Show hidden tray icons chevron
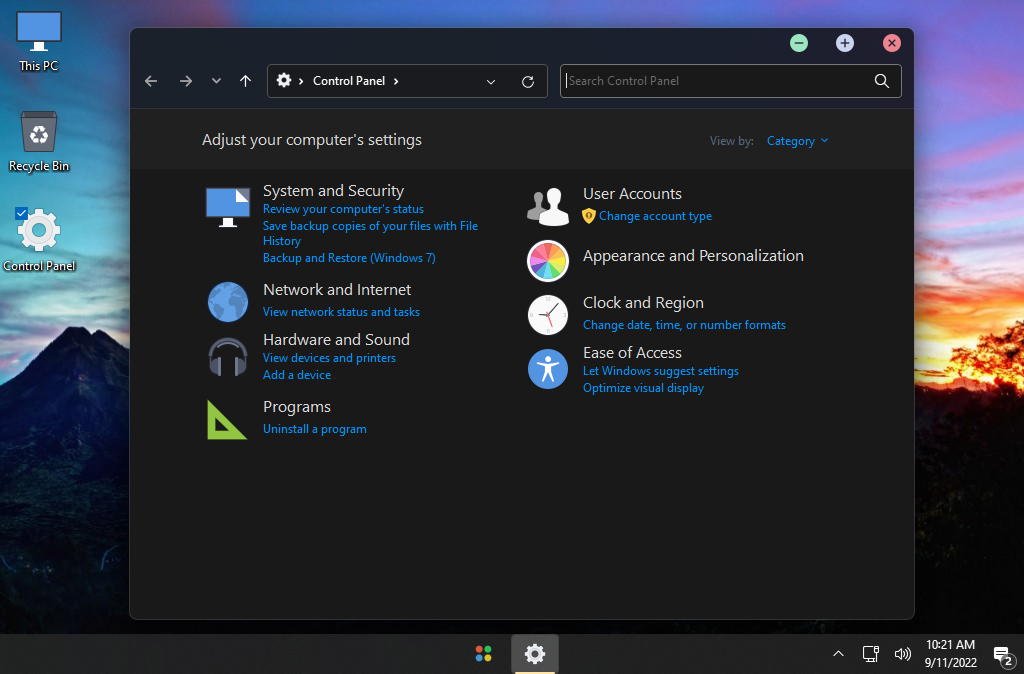 (x=839, y=654)
